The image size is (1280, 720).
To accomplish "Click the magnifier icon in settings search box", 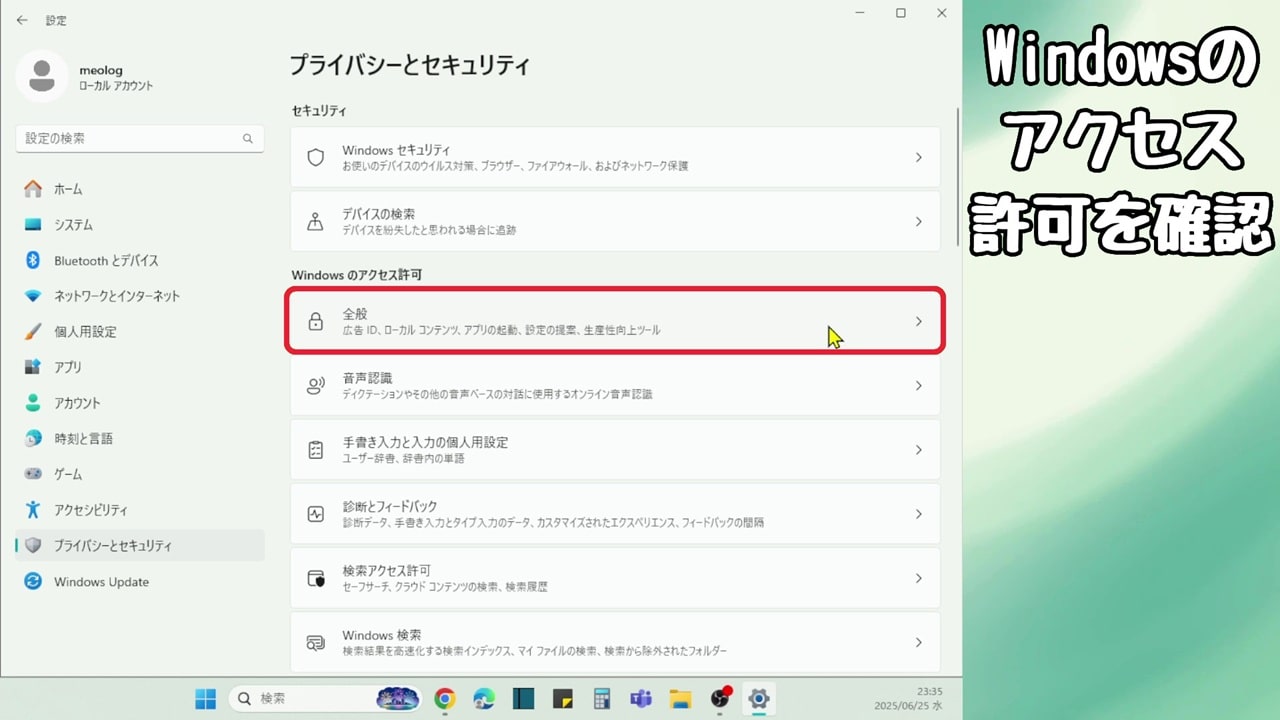I will [248, 139].
